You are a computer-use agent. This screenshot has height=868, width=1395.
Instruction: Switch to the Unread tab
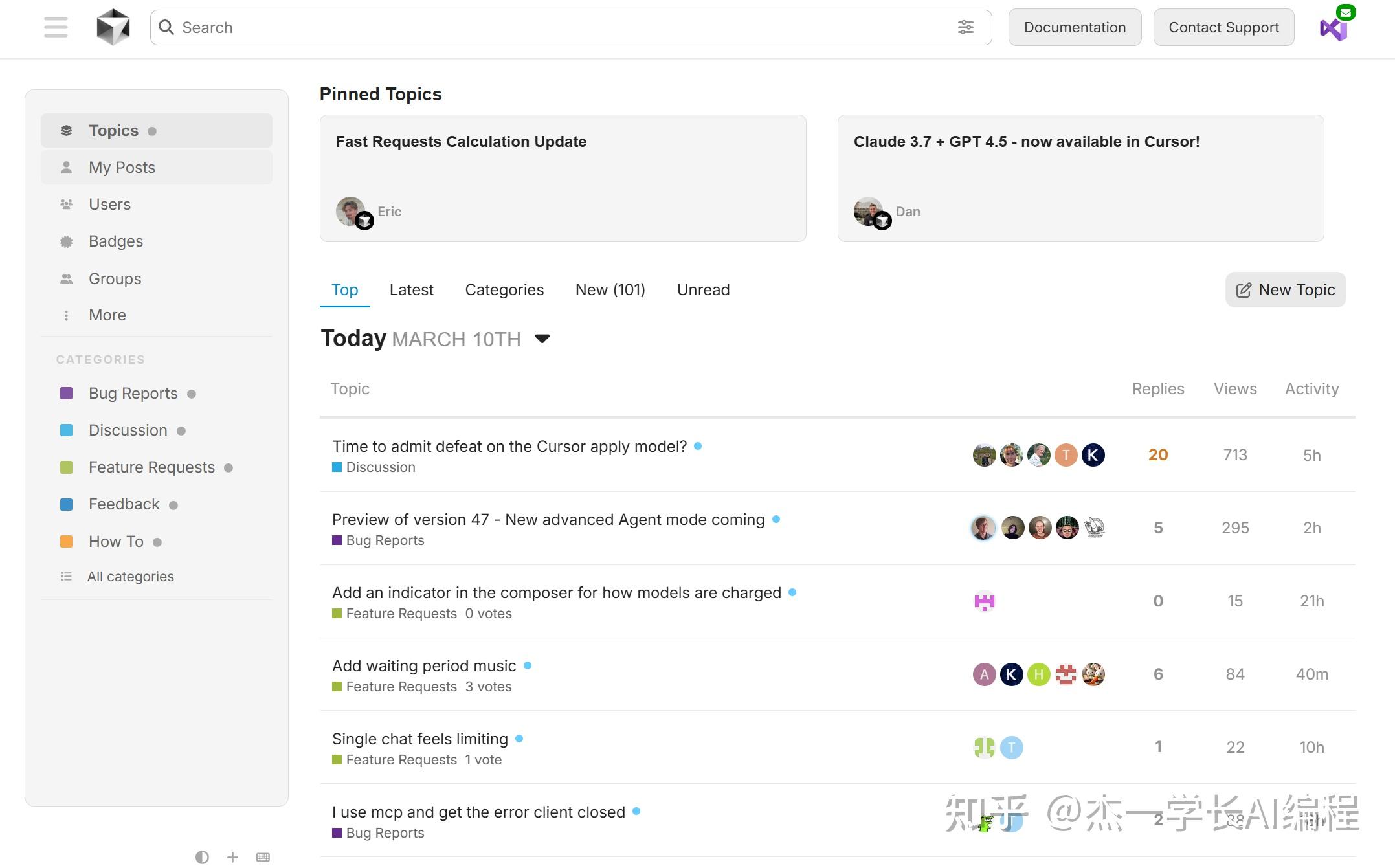coord(703,290)
